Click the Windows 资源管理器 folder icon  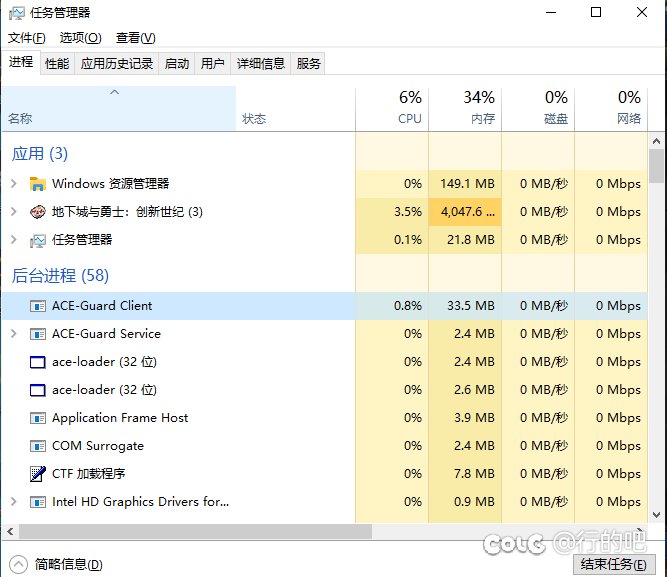coord(38,184)
